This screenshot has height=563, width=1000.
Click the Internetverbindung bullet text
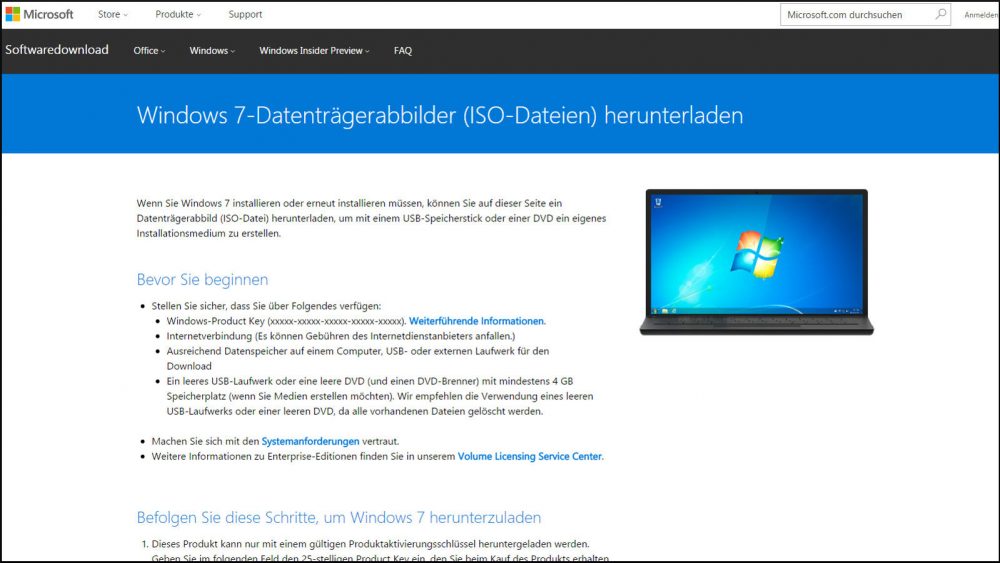pyautogui.click(x=341, y=336)
